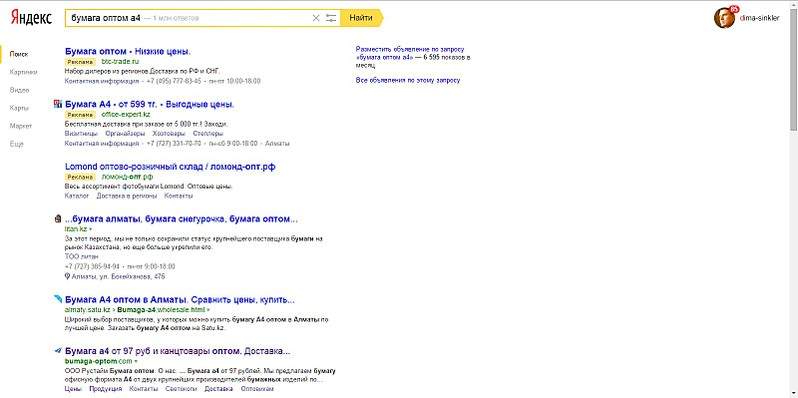The image size is (798, 398).
Task: Open the Степлеры sitelink
Action: pos(208,133)
